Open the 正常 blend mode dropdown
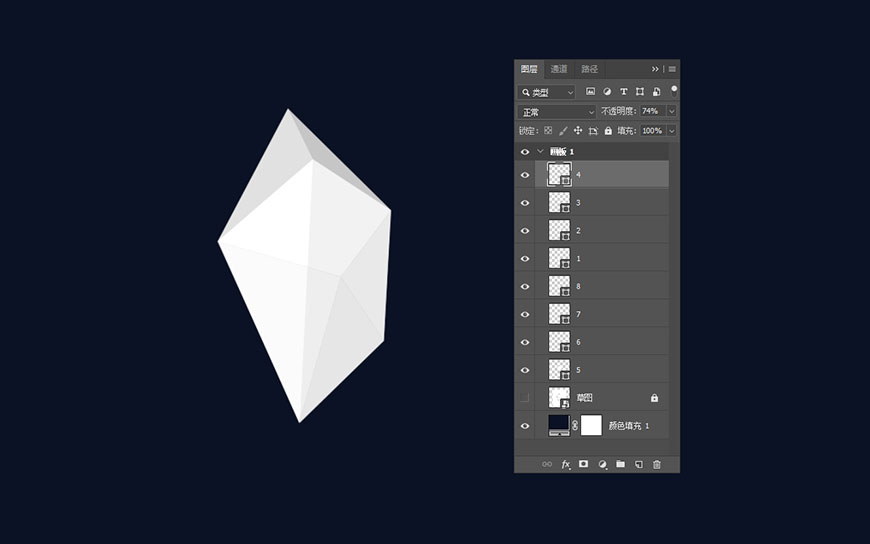 pyautogui.click(x=557, y=112)
